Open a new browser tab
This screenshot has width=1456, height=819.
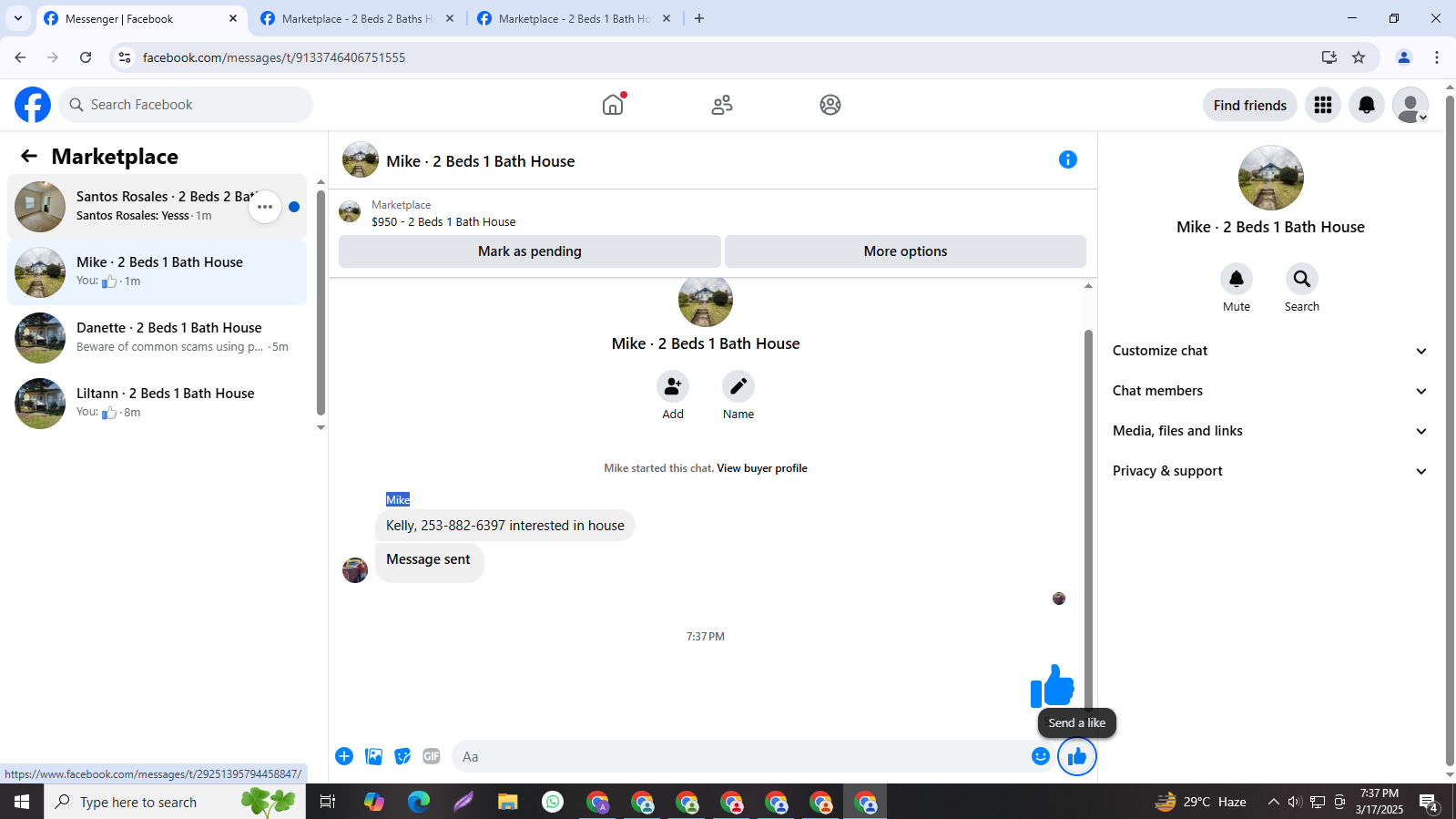pos(699,18)
